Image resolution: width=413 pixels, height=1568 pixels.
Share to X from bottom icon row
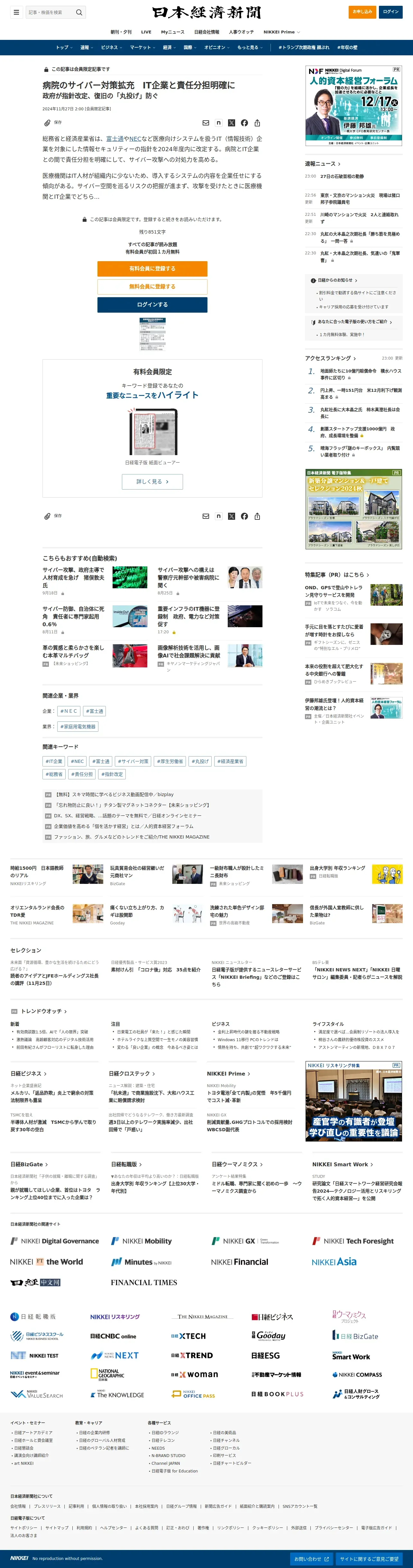[232, 516]
